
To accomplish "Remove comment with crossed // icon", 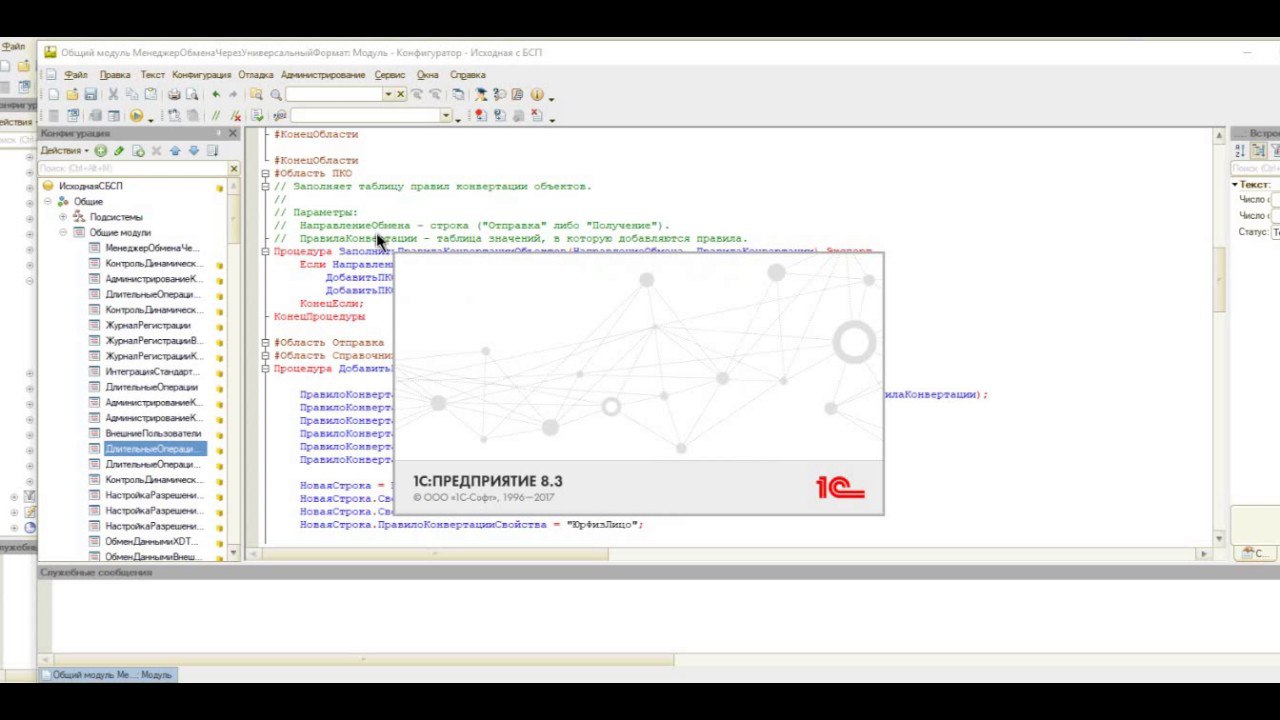I will coord(236,115).
